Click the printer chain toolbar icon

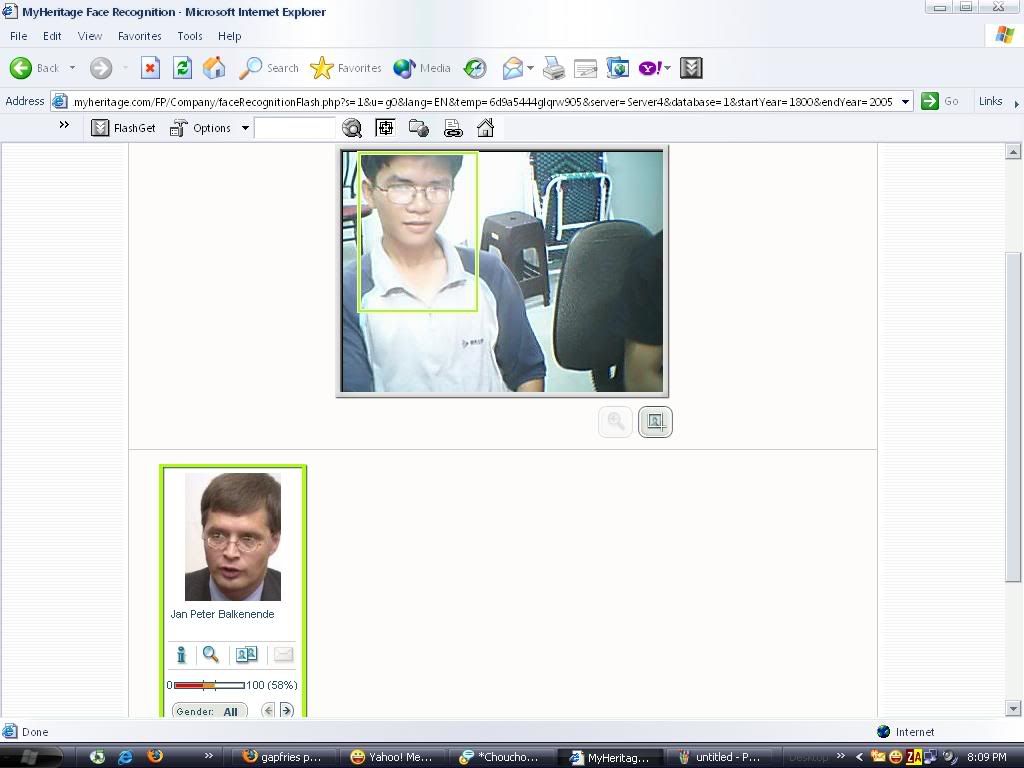point(453,128)
